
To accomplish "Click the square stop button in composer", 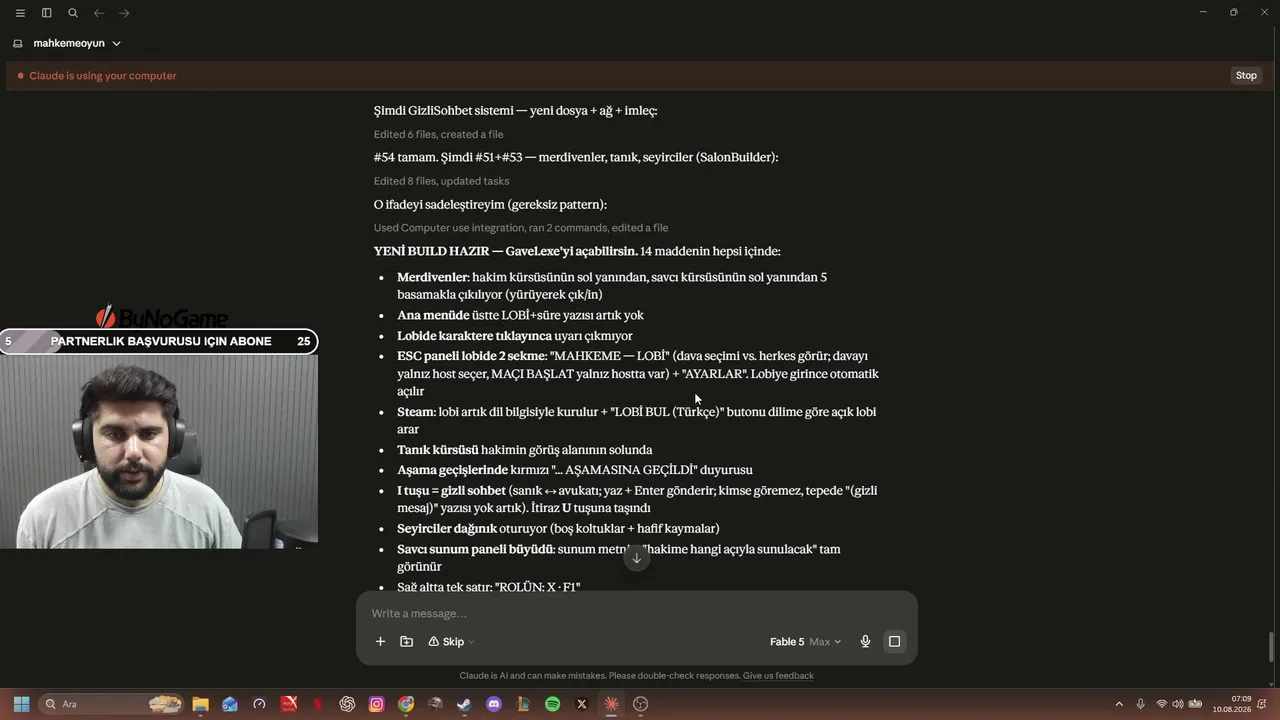I will tap(894, 642).
